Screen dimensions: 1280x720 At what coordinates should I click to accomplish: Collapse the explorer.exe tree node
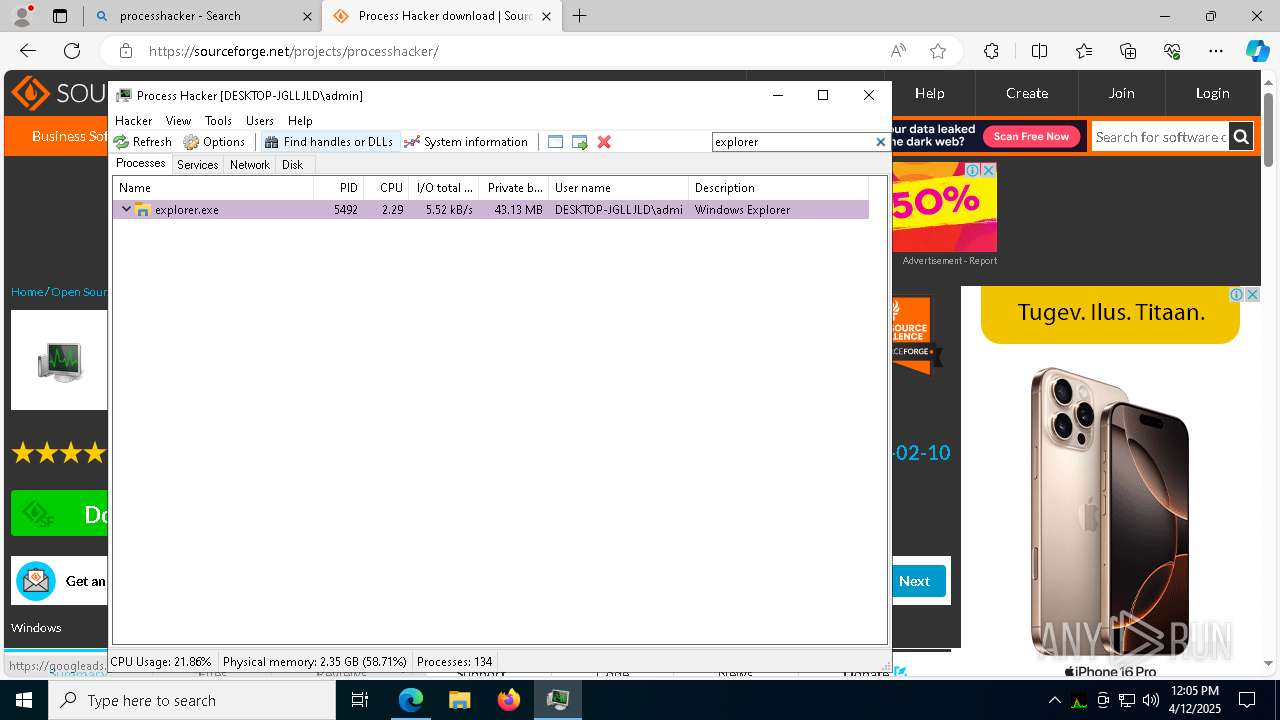point(126,210)
